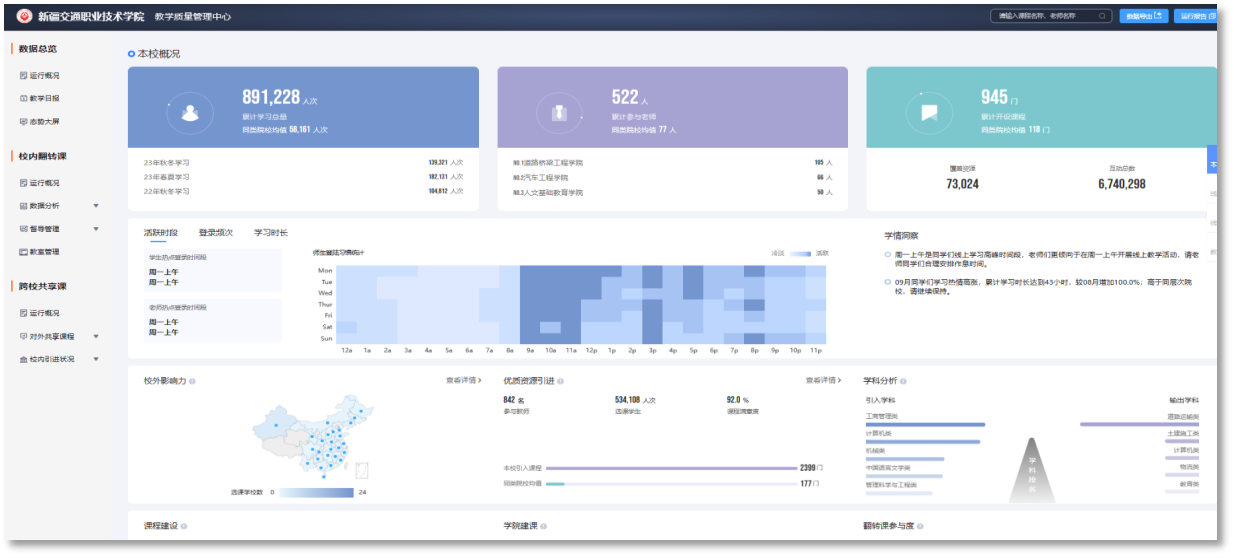Screen dimensions: 1234x558
Task: Click the 选课学校数 color scale bar
Action: (x=318, y=493)
